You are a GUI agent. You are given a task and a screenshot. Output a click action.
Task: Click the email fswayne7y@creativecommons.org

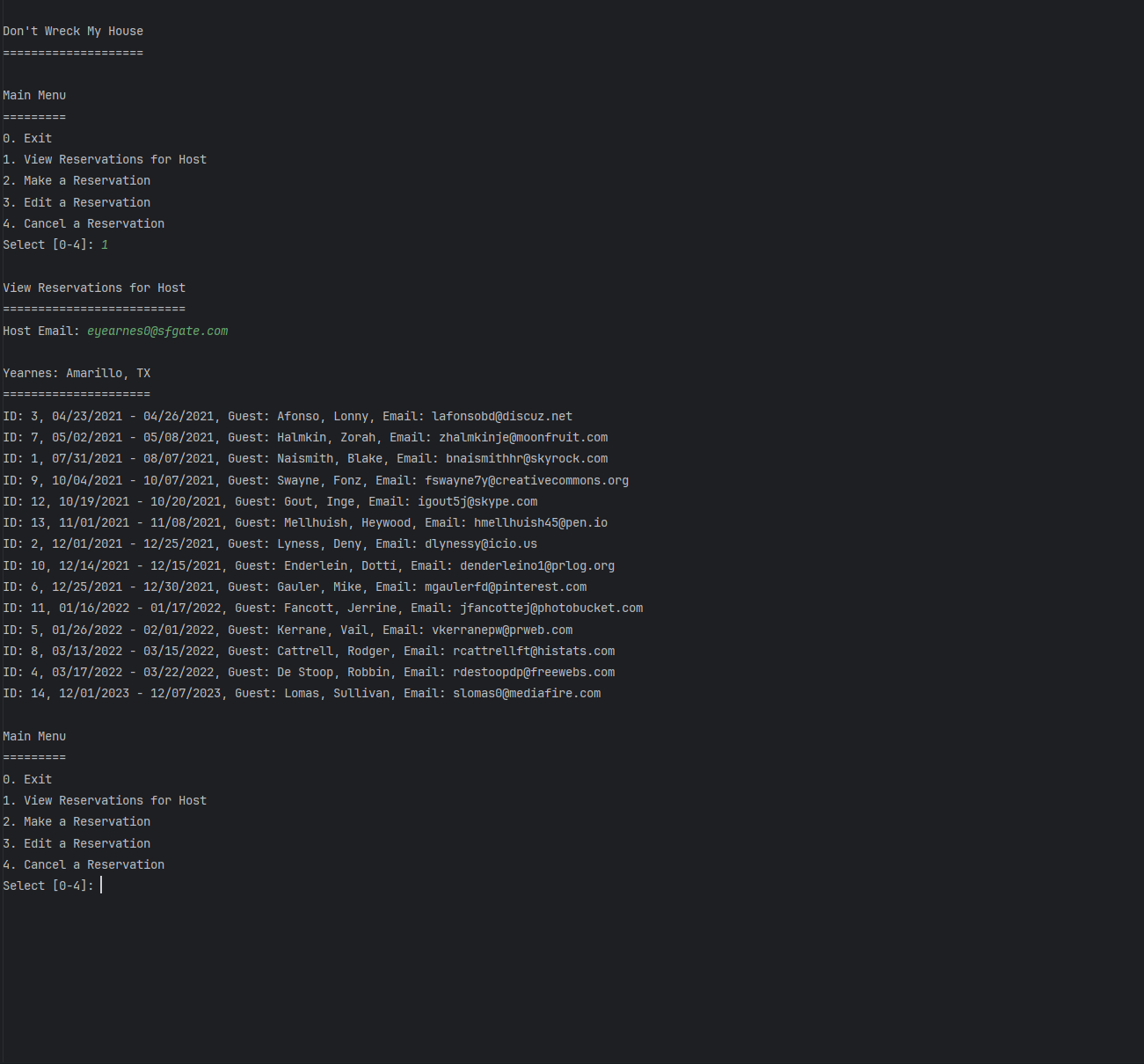coord(526,481)
